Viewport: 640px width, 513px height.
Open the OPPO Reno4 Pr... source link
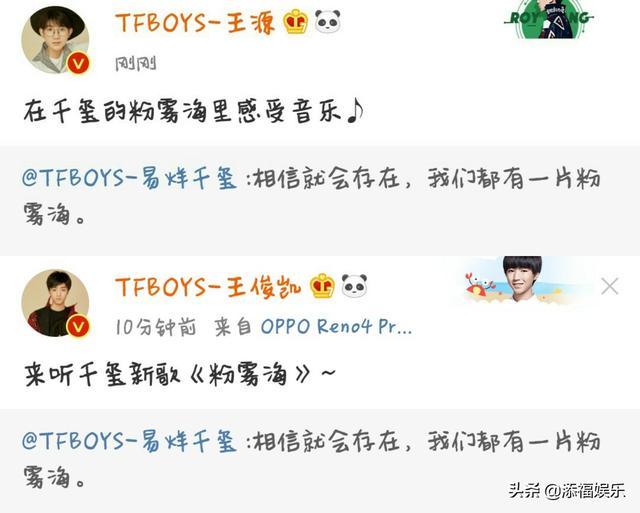pos(336,327)
